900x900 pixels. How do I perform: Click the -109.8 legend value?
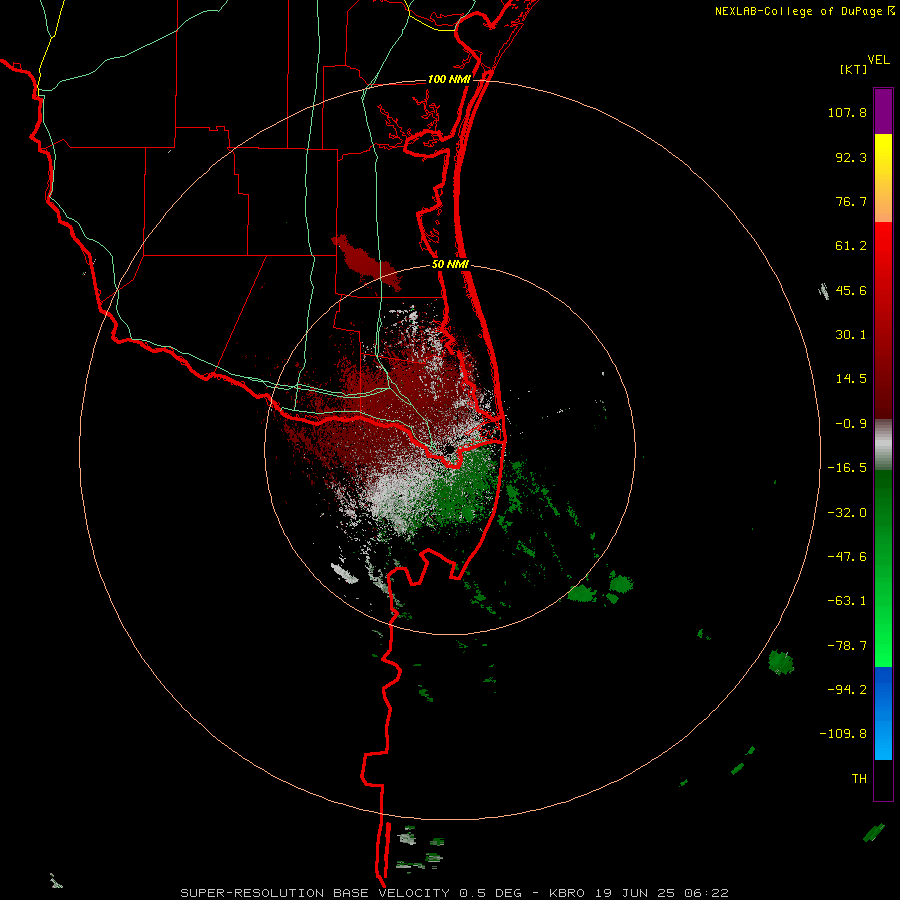pos(843,734)
